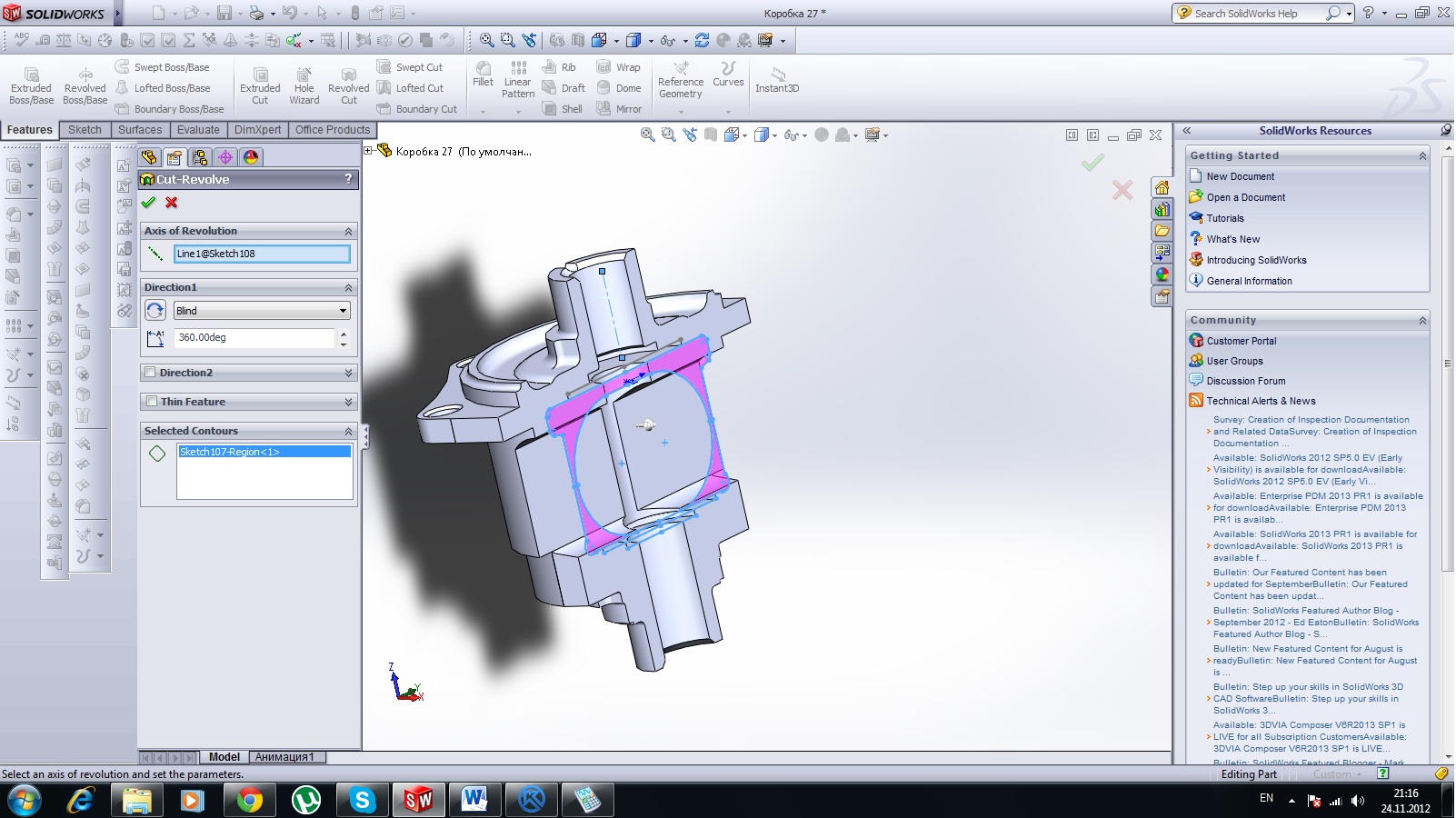Image resolution: width=1456 pixels, height=818 pixels.
Task: Open the Hole Wizard
Action: tap(304, 86)
